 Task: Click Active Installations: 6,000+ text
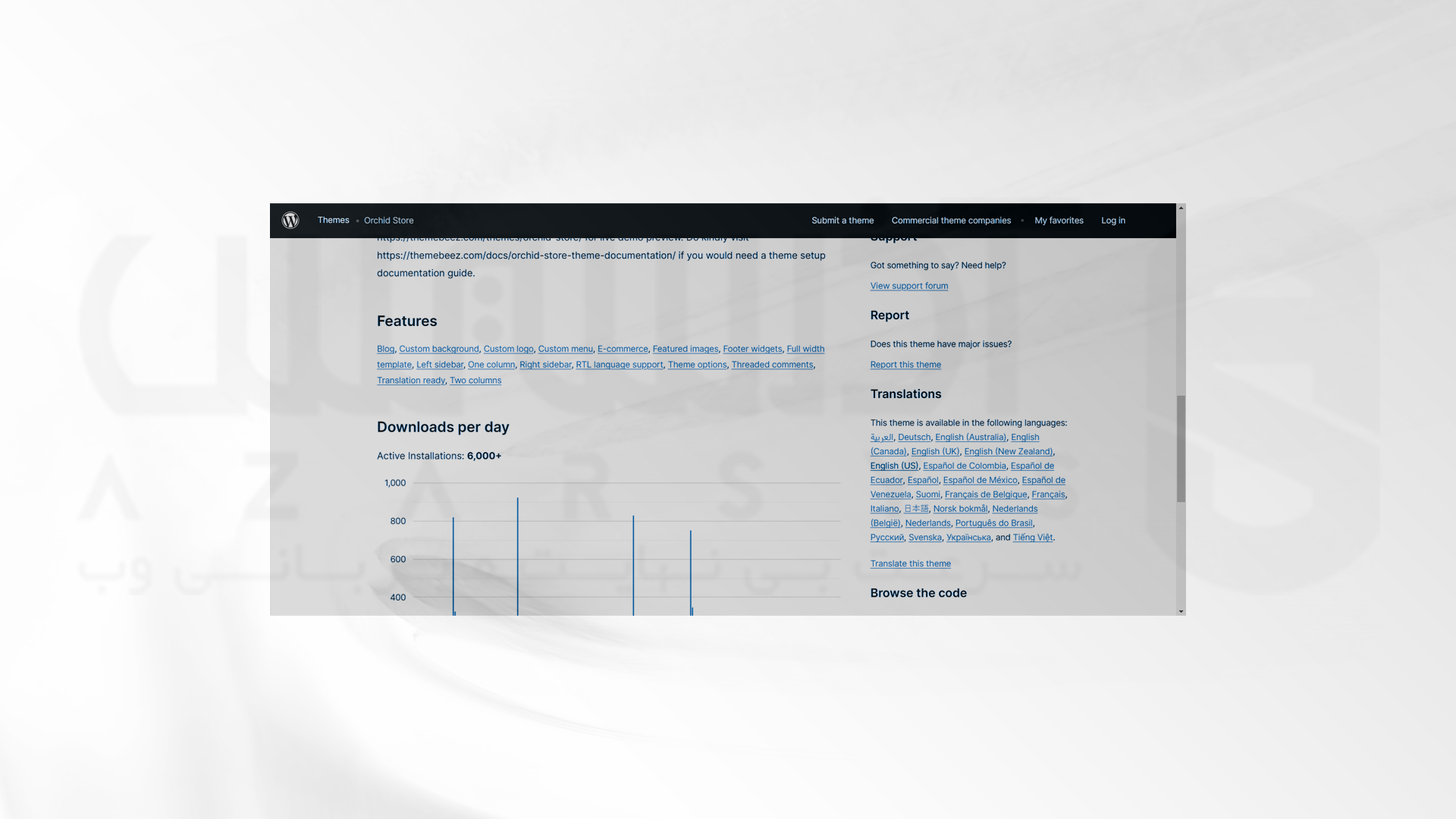click(438, 457)
